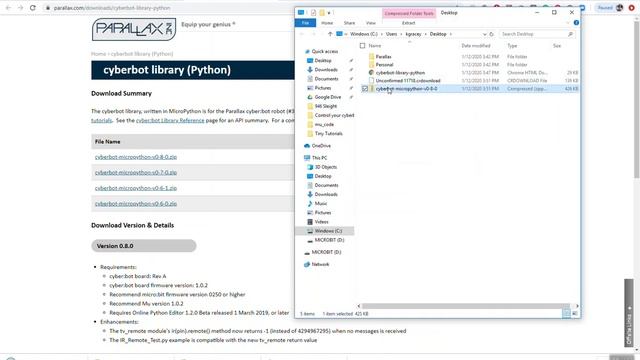640x360 pixels.
Task: Click the blue Help icon in Explorer ribbon
Action: (576, 23)
